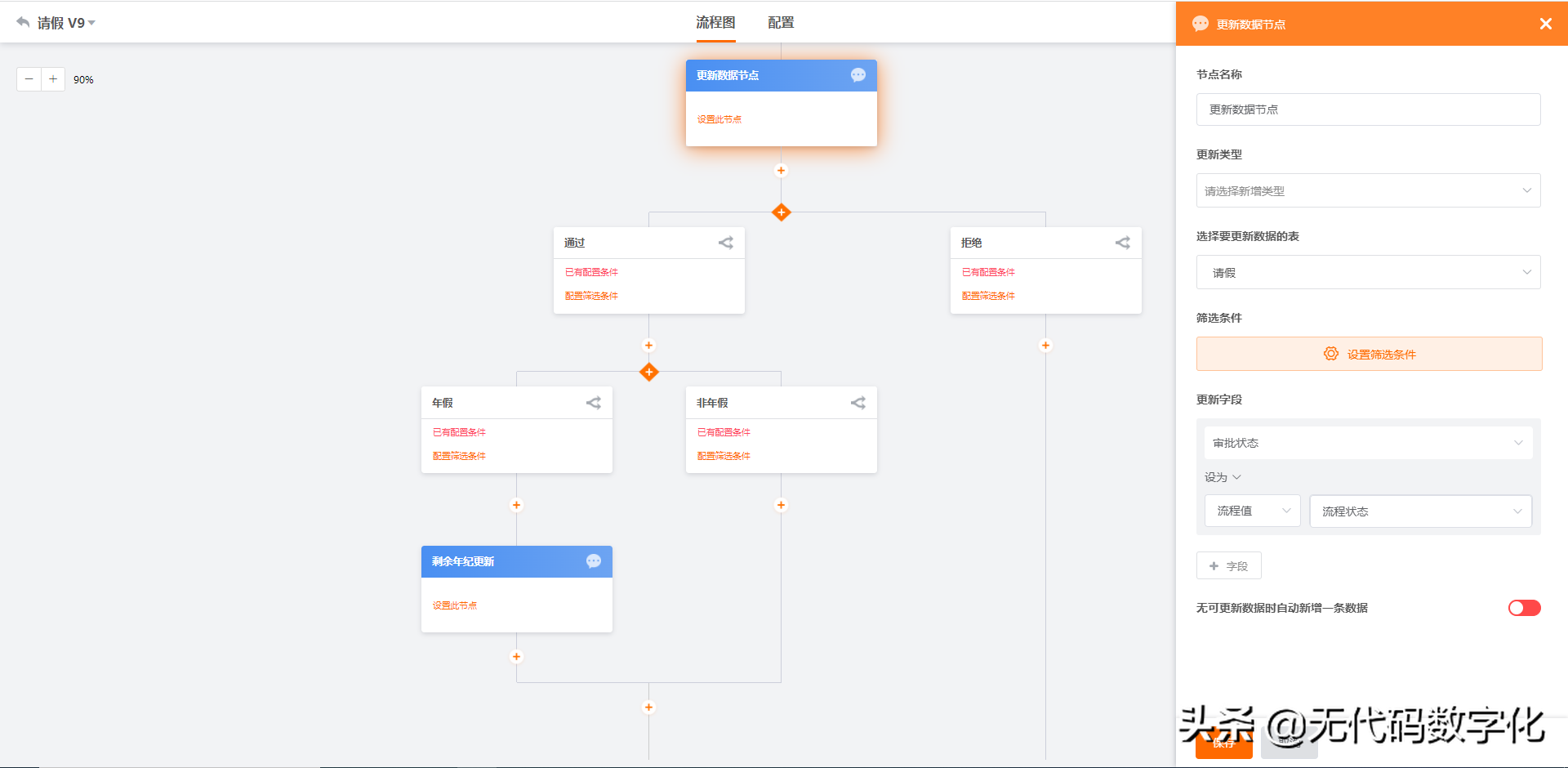Close the 更新数据节点 side panel
1568x768 pixels.
pos(1545,24)
